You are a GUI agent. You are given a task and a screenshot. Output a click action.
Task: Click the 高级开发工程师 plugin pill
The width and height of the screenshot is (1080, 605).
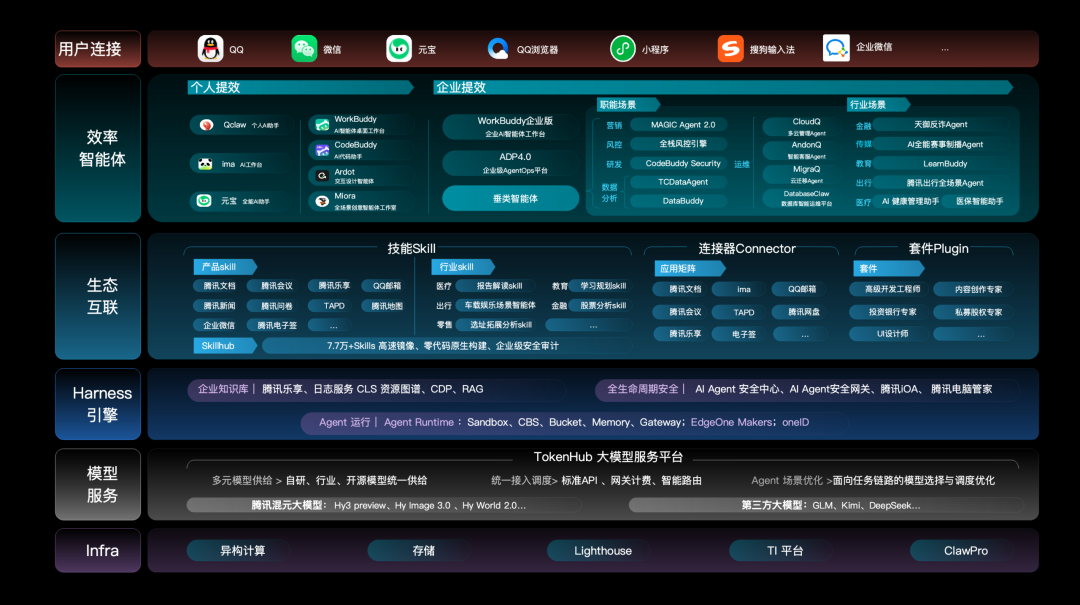pos(891,289)
